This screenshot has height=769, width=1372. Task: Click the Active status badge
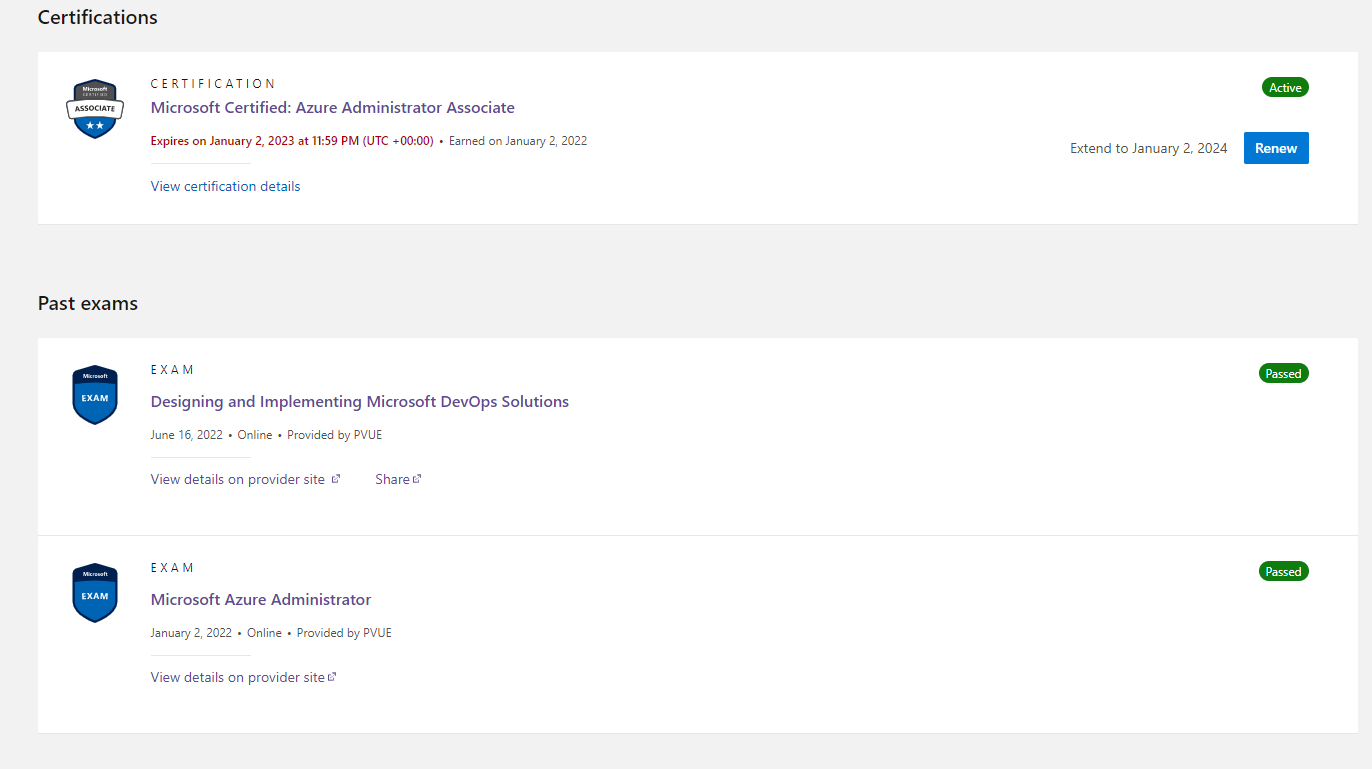[x=1285, y=87]
